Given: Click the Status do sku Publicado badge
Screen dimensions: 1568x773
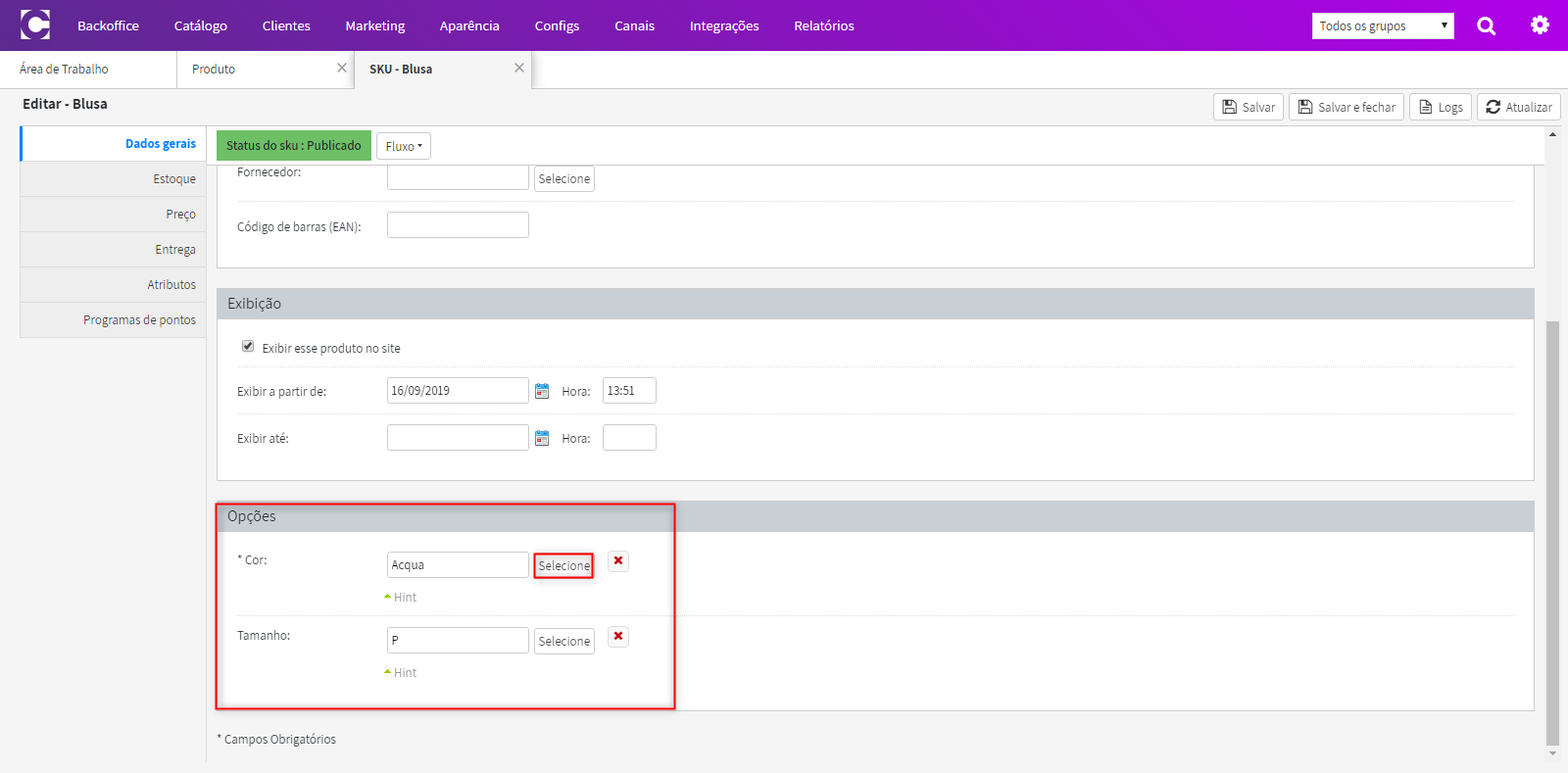Looking at the screenshot, I should 294,145.
